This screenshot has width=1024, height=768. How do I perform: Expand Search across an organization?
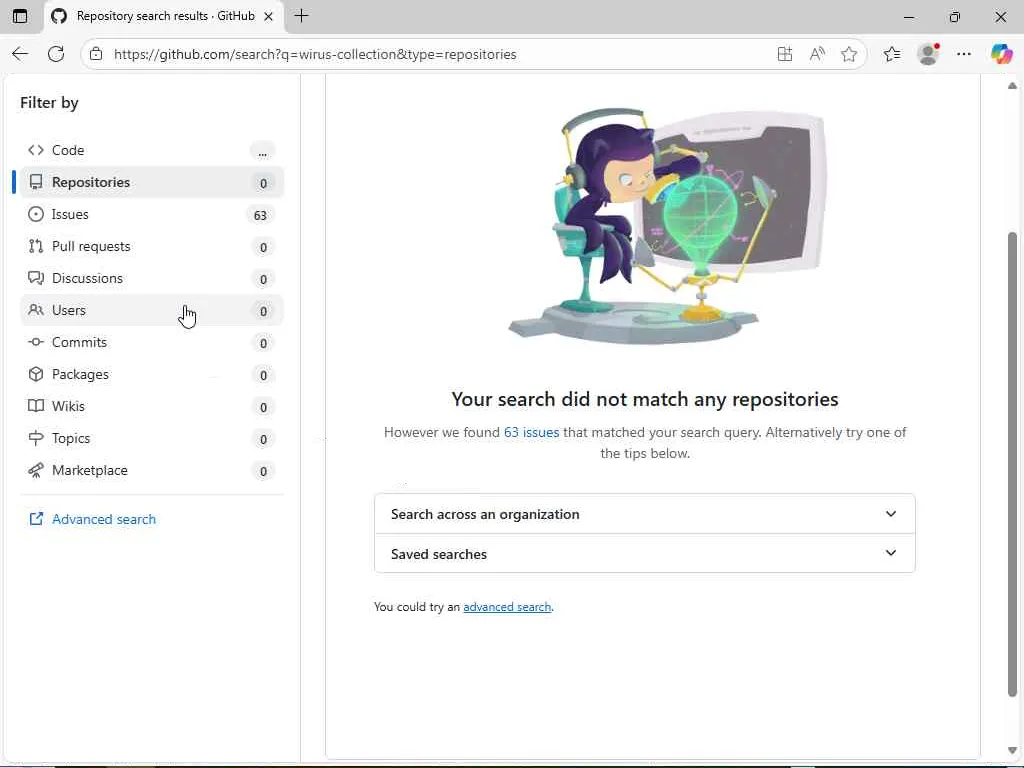point(644,514)
